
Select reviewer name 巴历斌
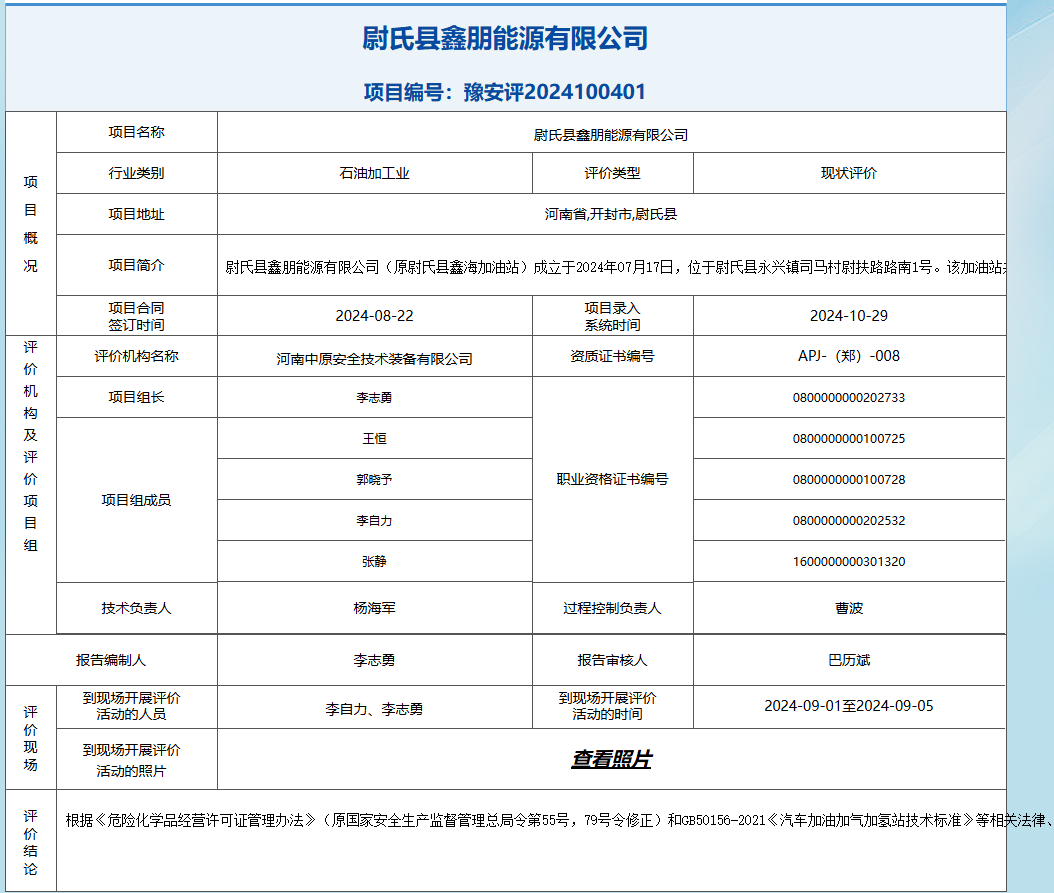click(x=849, y=660)
